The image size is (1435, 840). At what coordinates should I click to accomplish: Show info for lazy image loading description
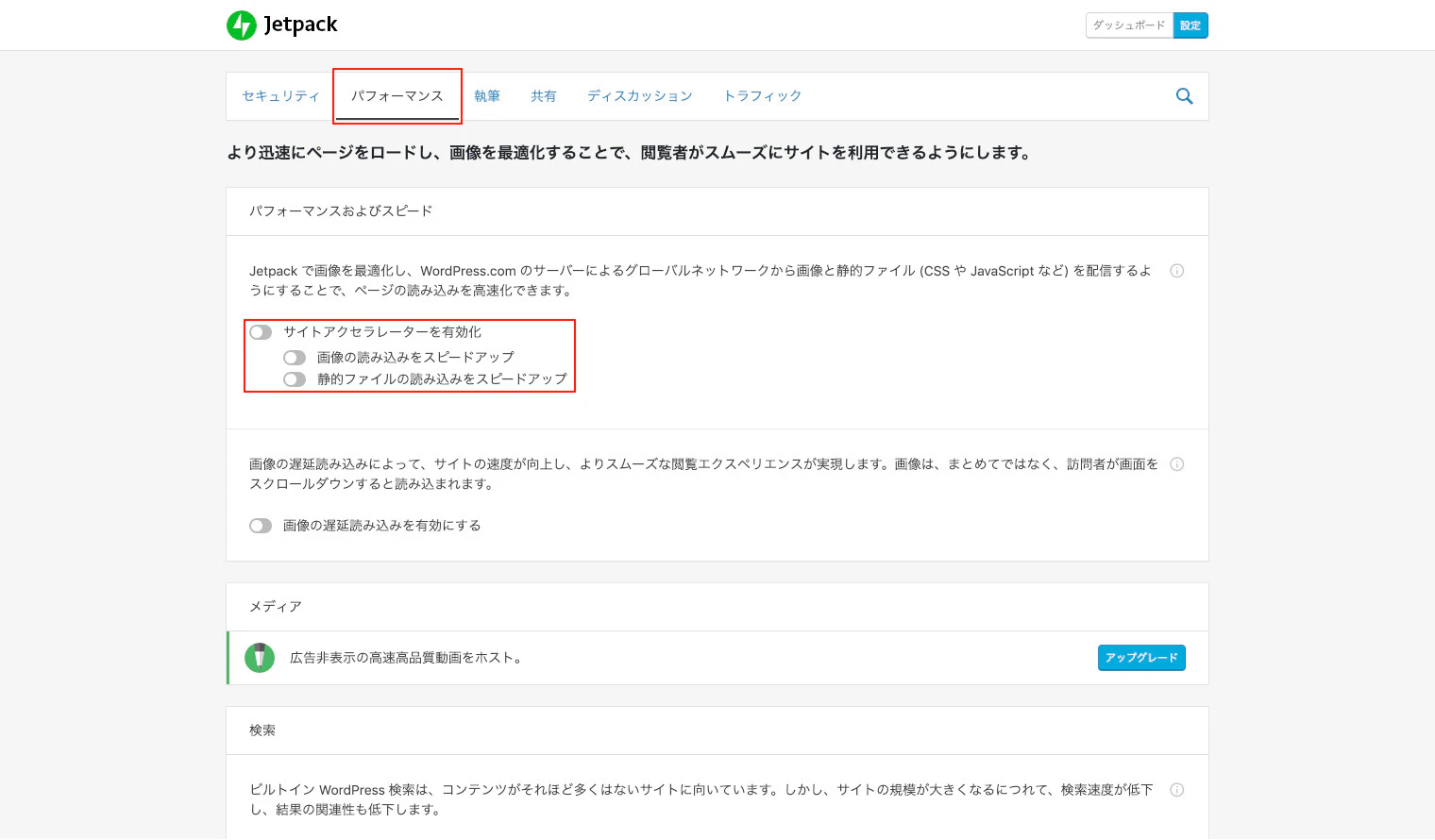click(1177, 464)
